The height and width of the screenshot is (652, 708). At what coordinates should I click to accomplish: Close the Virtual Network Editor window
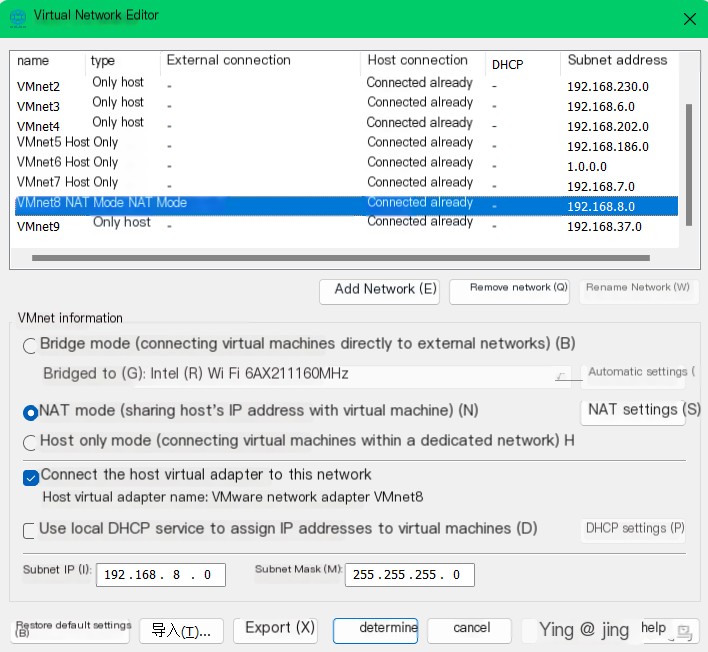click(689, 19)
